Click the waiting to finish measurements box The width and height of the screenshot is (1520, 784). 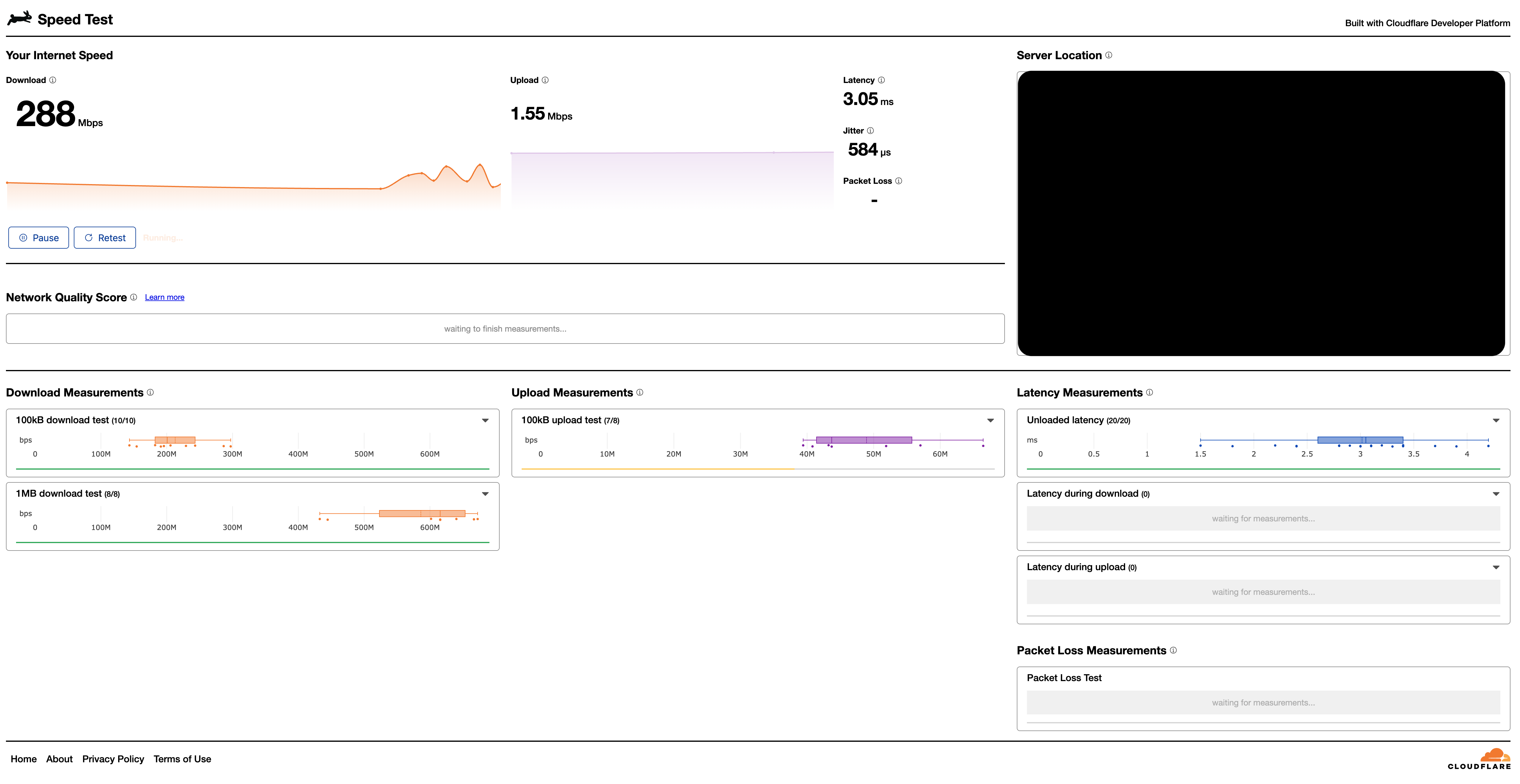click(x=505, y=329)
